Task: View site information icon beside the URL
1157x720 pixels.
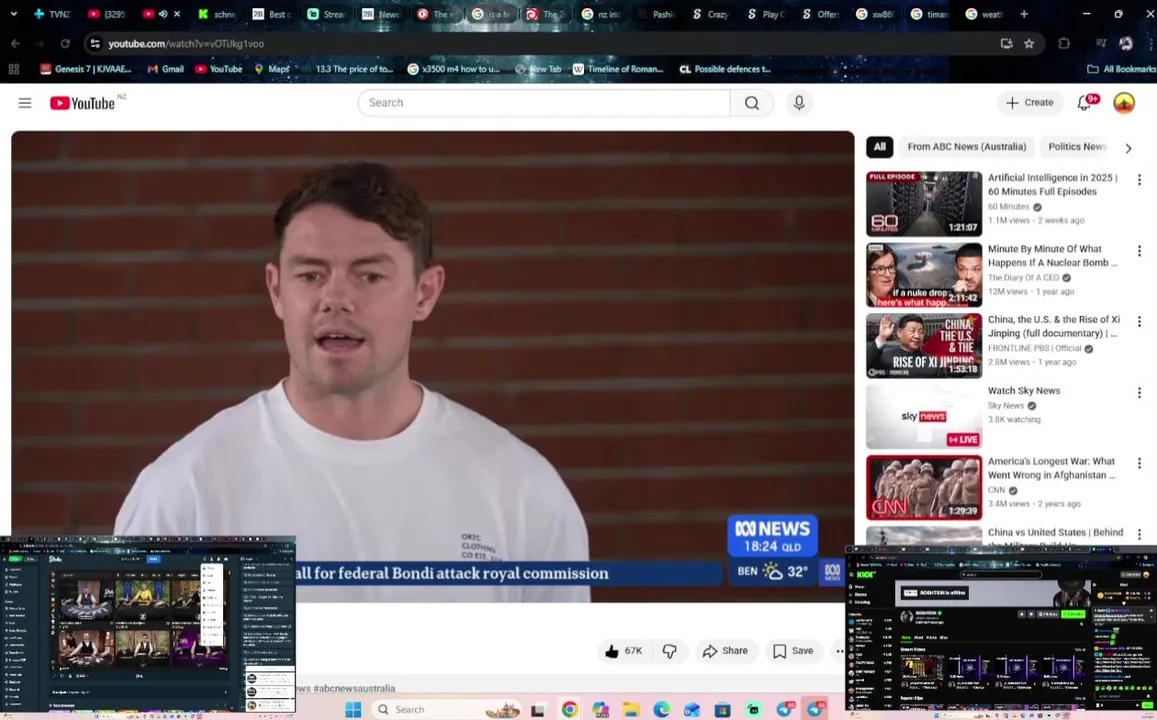Action: point(95,44)
